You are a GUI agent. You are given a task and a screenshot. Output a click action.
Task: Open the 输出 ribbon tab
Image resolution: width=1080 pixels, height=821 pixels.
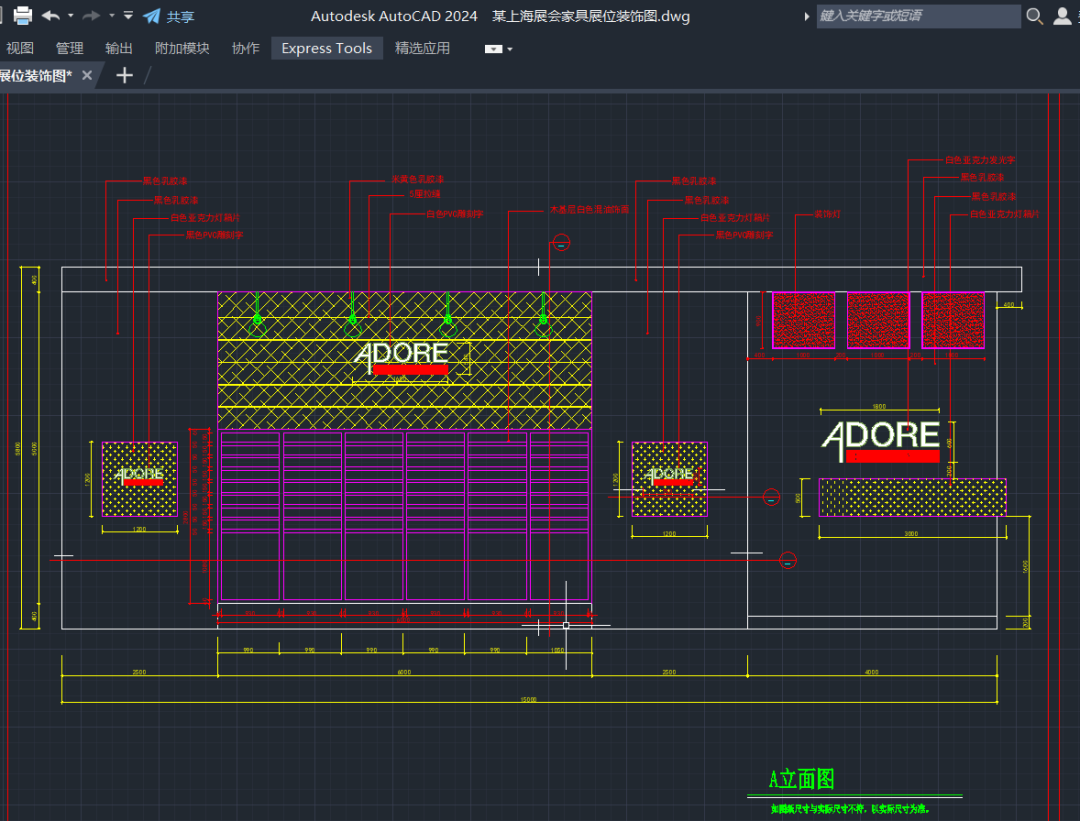click(118, 48)
